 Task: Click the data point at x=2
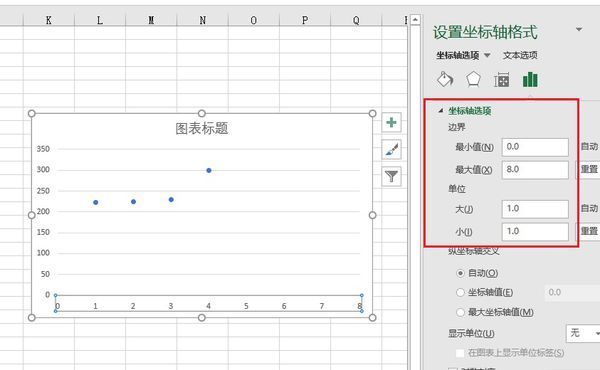(x=134, y=202)
